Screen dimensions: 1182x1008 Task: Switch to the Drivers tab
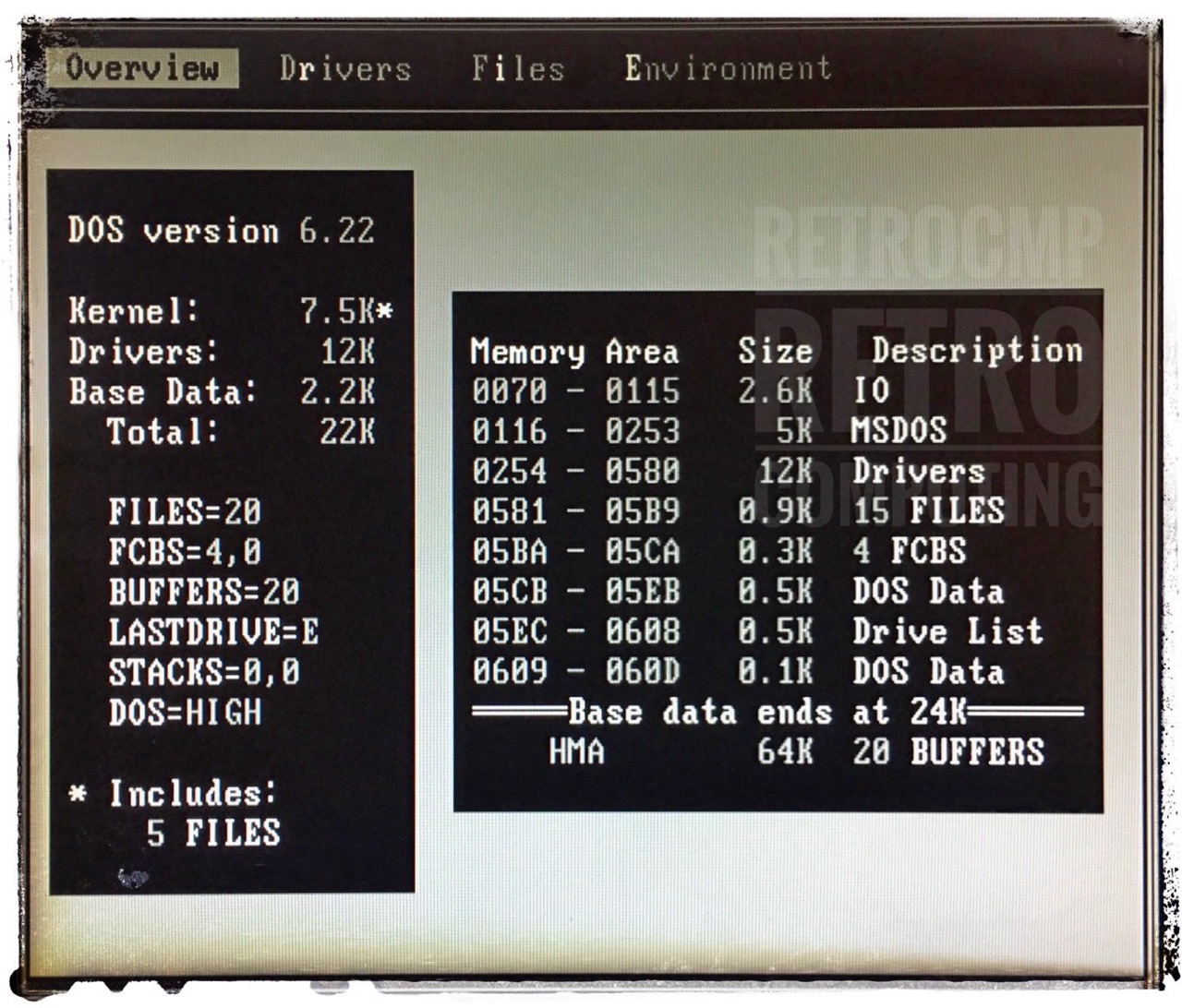pos(346,69)
